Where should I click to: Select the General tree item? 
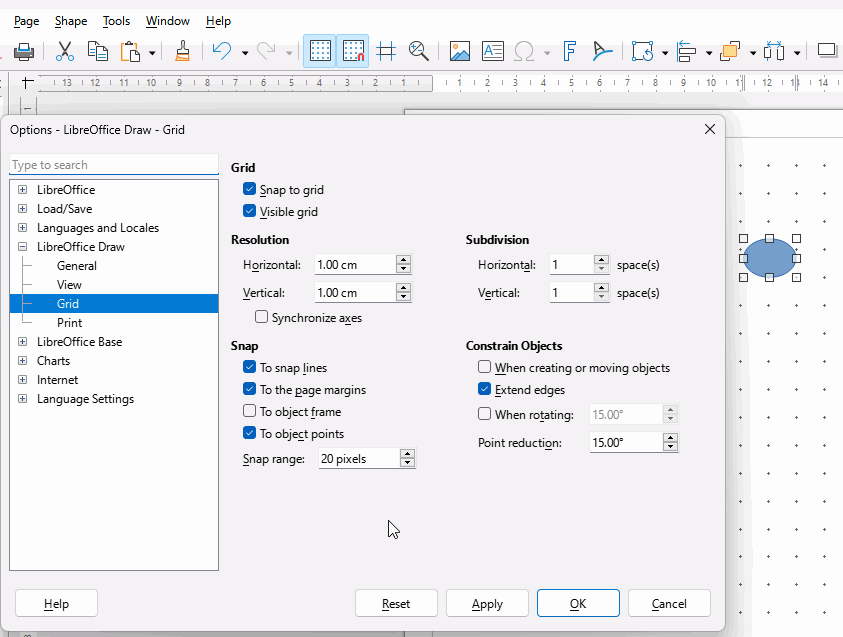click(x=77, y=266)
